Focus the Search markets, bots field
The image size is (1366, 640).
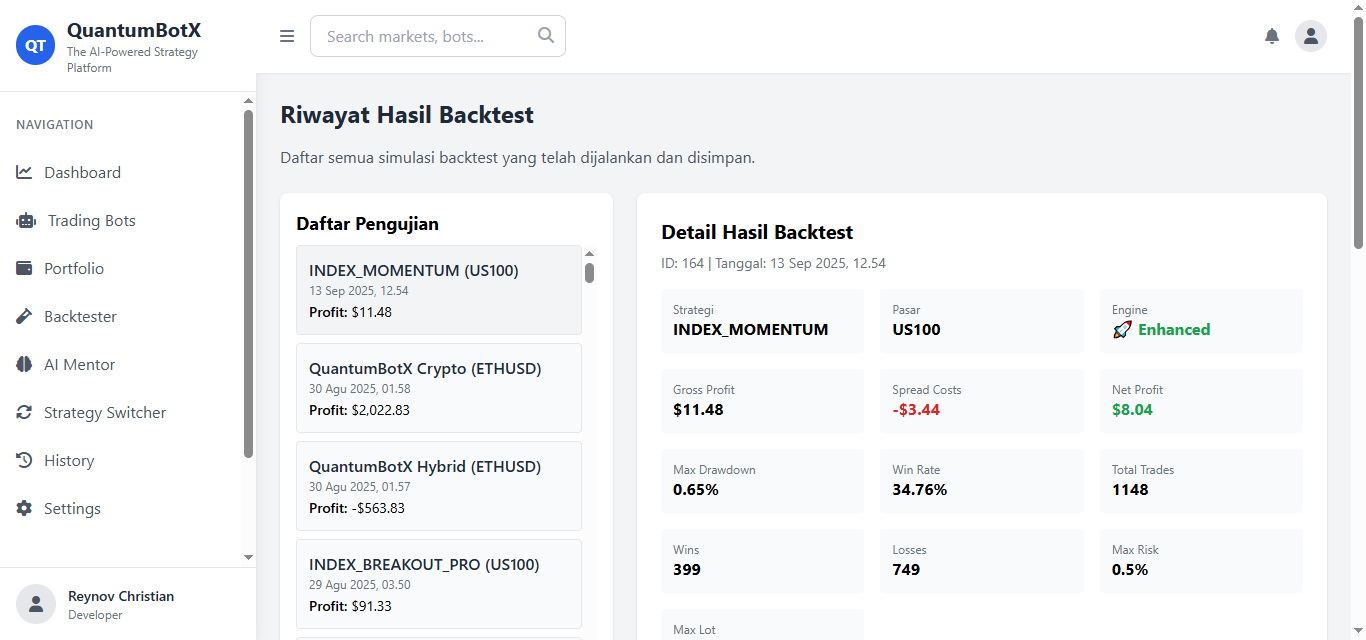tap(438, 36)
